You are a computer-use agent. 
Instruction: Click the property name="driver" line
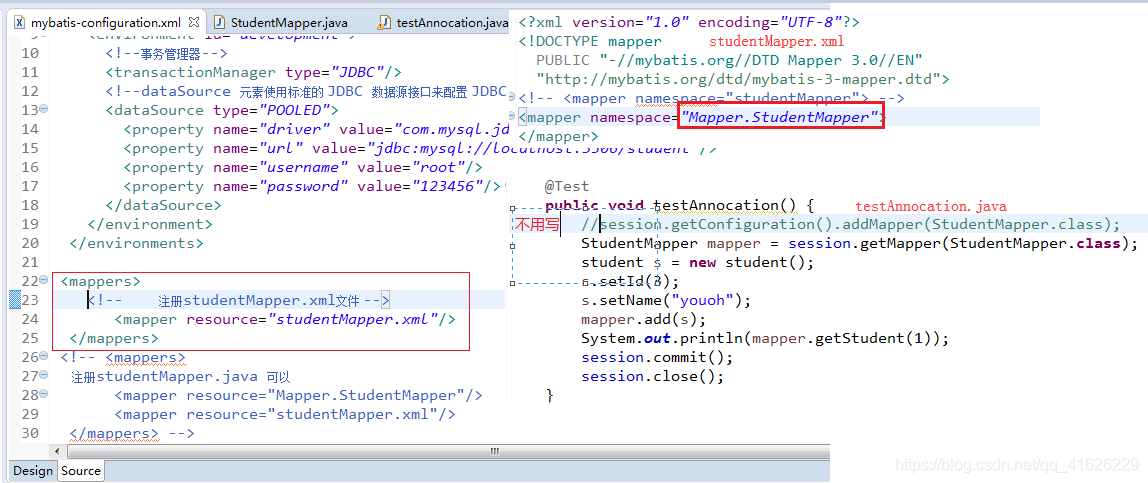point(315,129)
